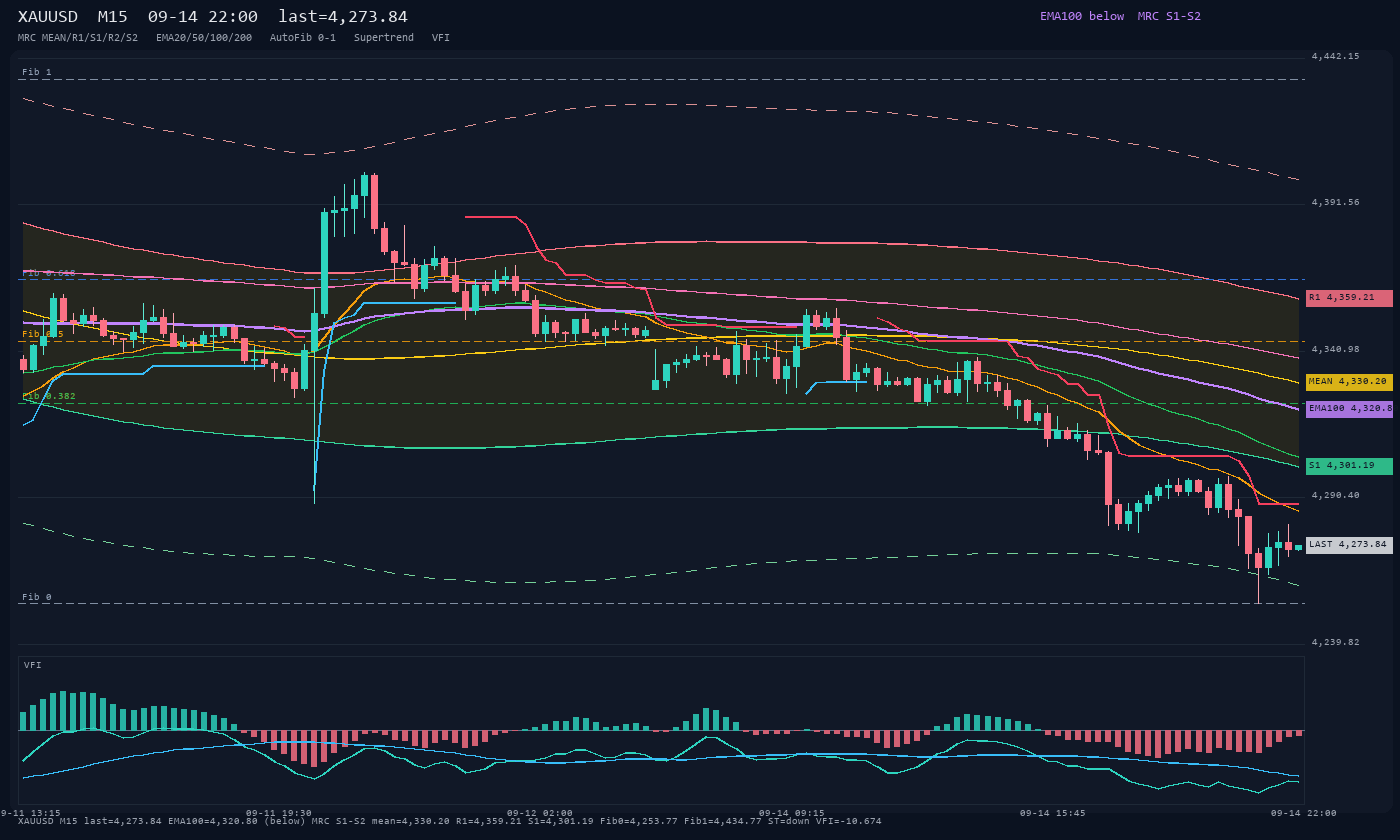Click the XAUUSD symbol in the chart title
The height and width of the screenshot is (840, 1400).
48,16
